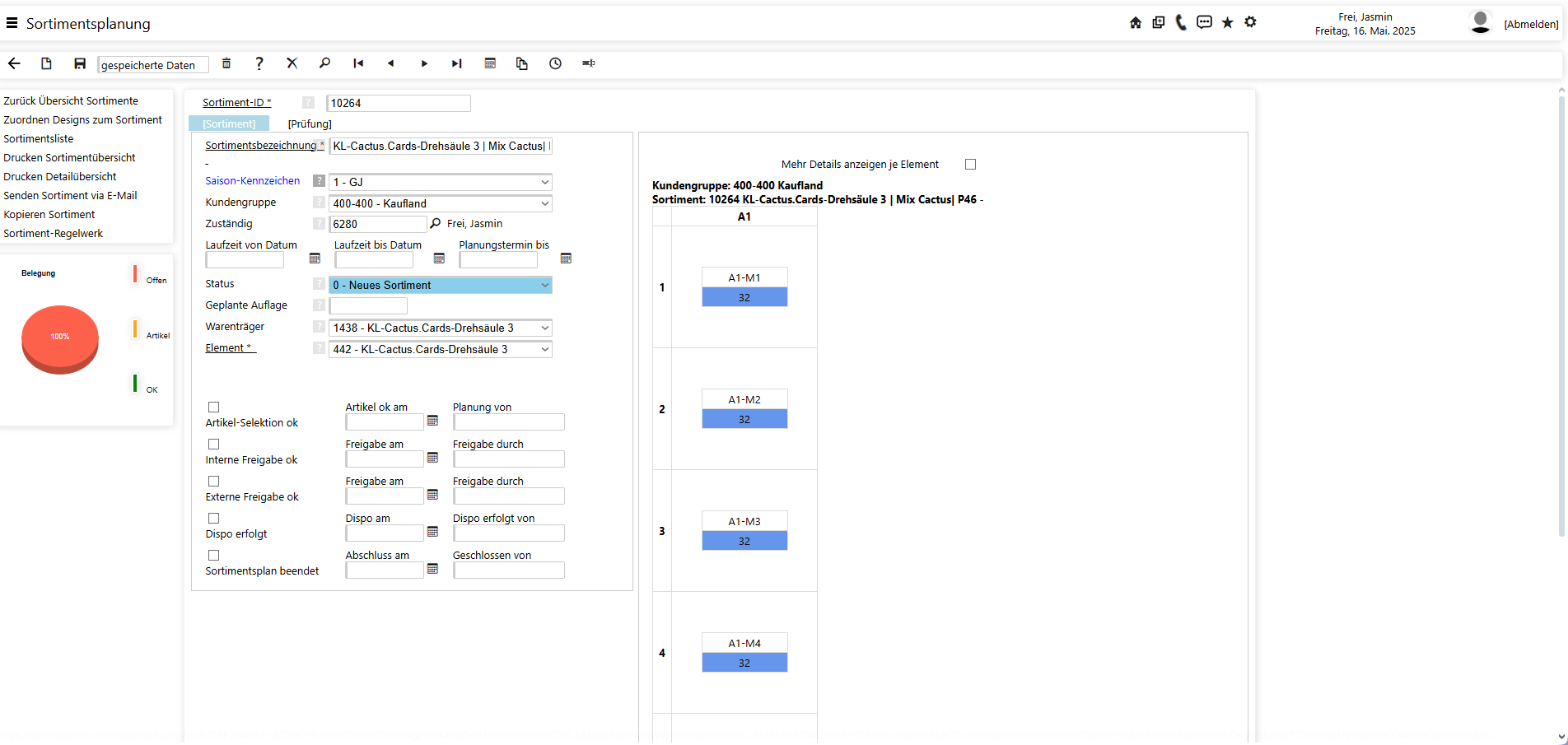Screen dimensions: 1568x745
Task: Expand the Status dropdown
Action: pos(441,285)
